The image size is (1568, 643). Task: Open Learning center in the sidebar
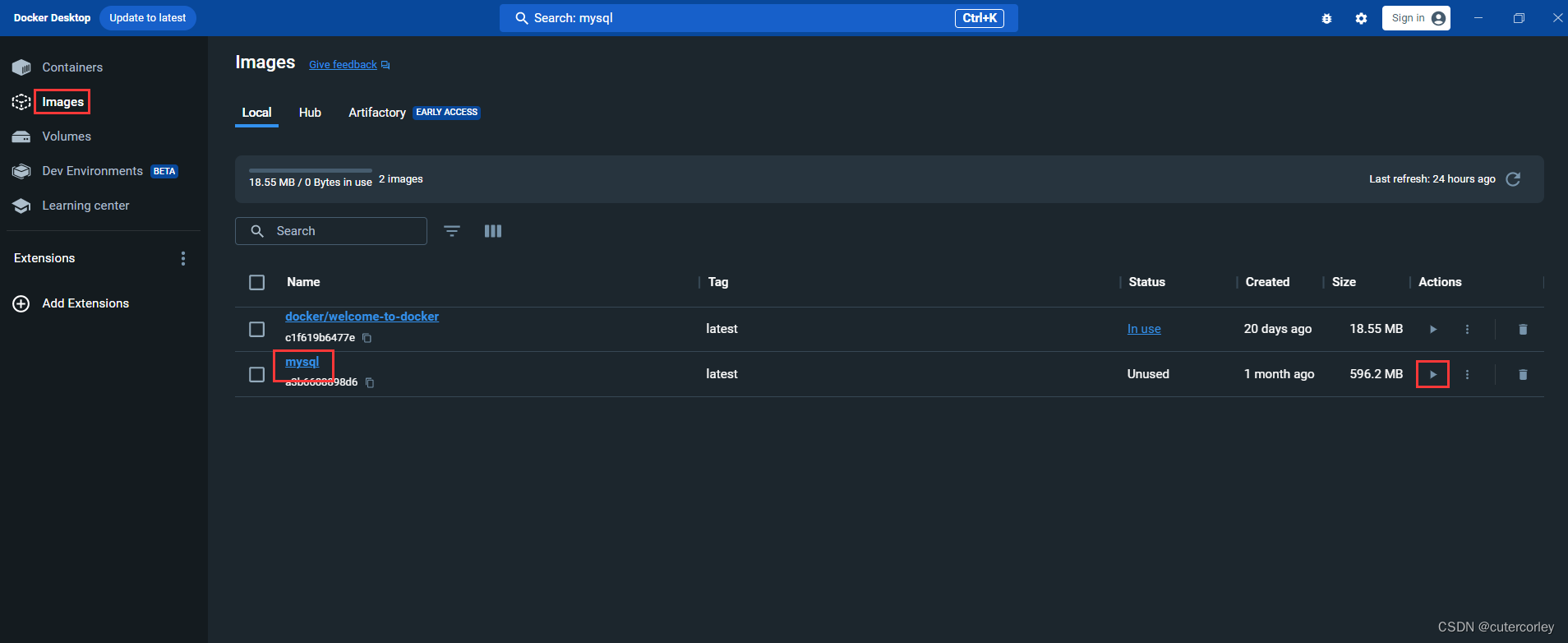click(86, 206)
